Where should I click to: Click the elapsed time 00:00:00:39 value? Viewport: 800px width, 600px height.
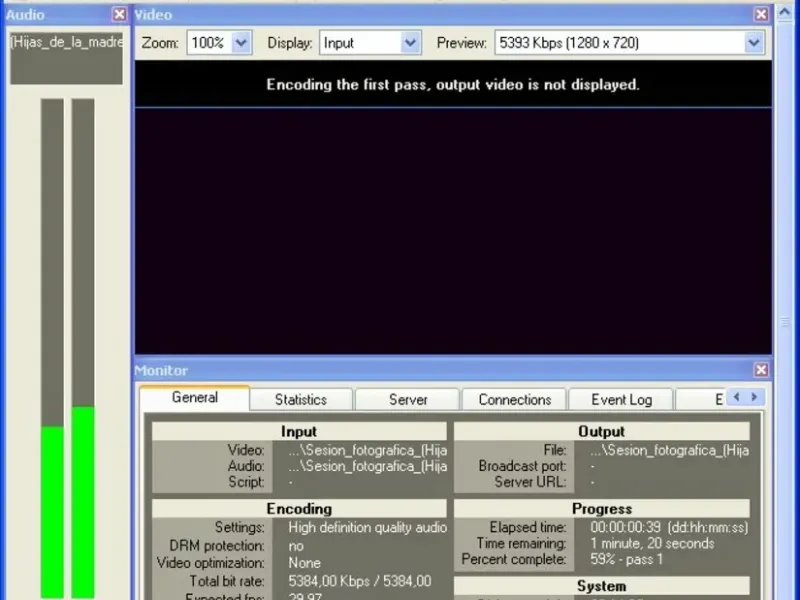tap(626, 527)
